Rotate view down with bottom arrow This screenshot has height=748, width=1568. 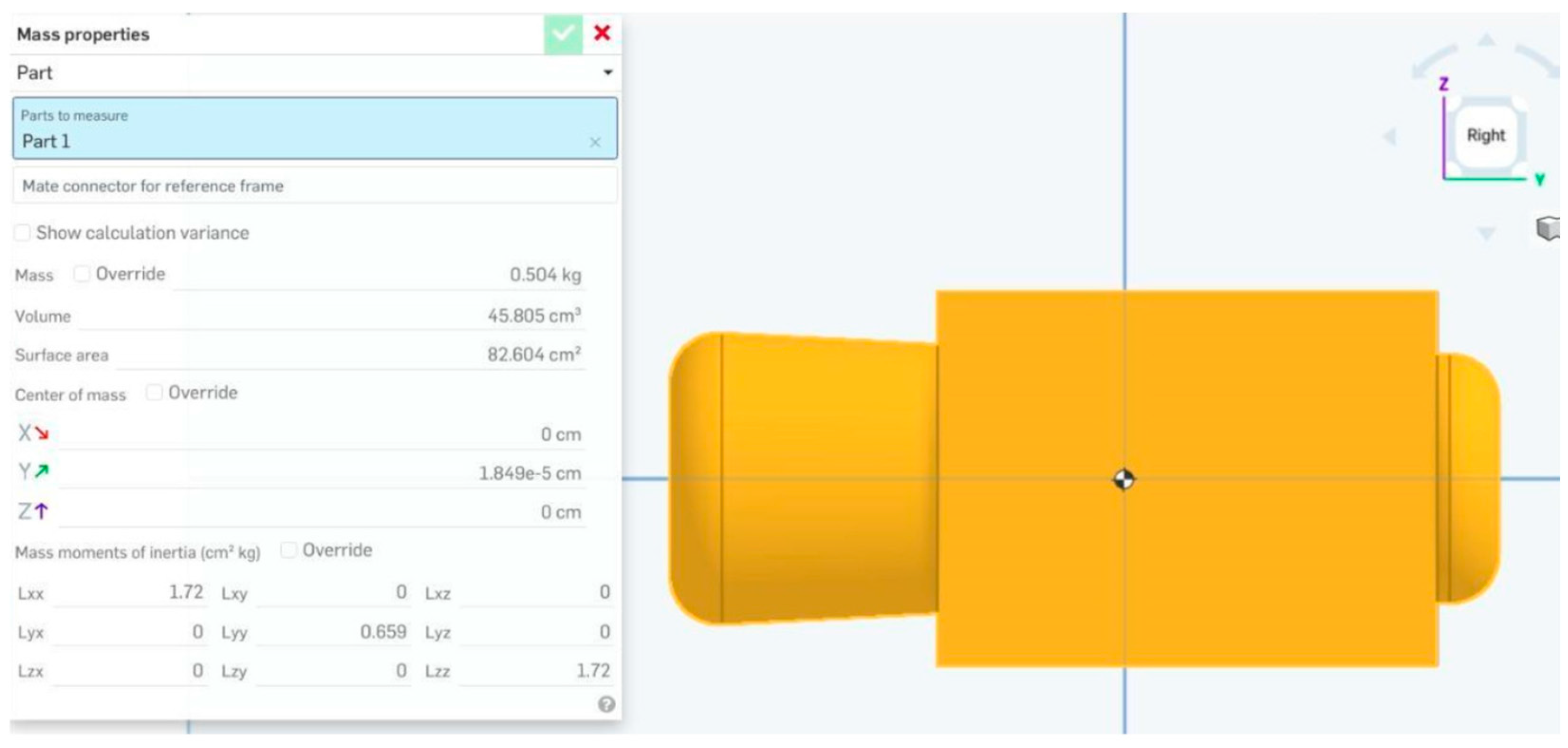1486,233
